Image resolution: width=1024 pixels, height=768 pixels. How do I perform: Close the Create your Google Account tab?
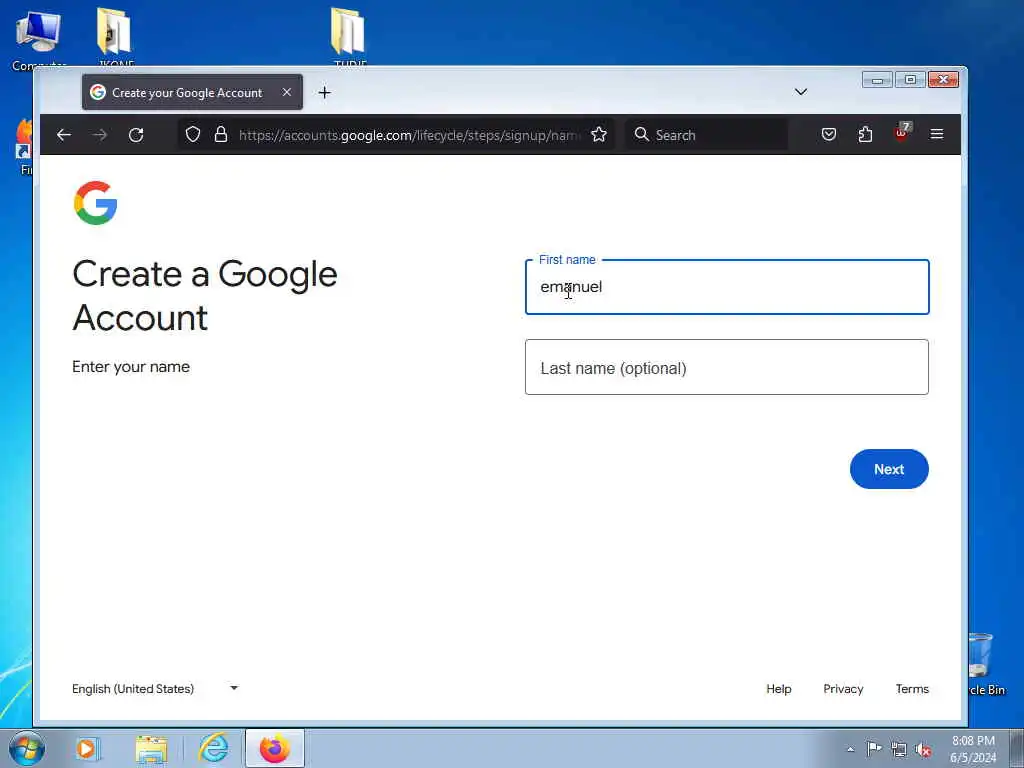(287, 92)
